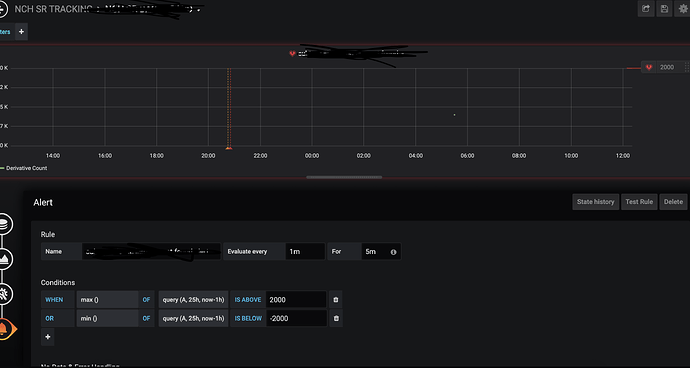
Task: Click the Alert panel heading
Action: pos(43,202)
